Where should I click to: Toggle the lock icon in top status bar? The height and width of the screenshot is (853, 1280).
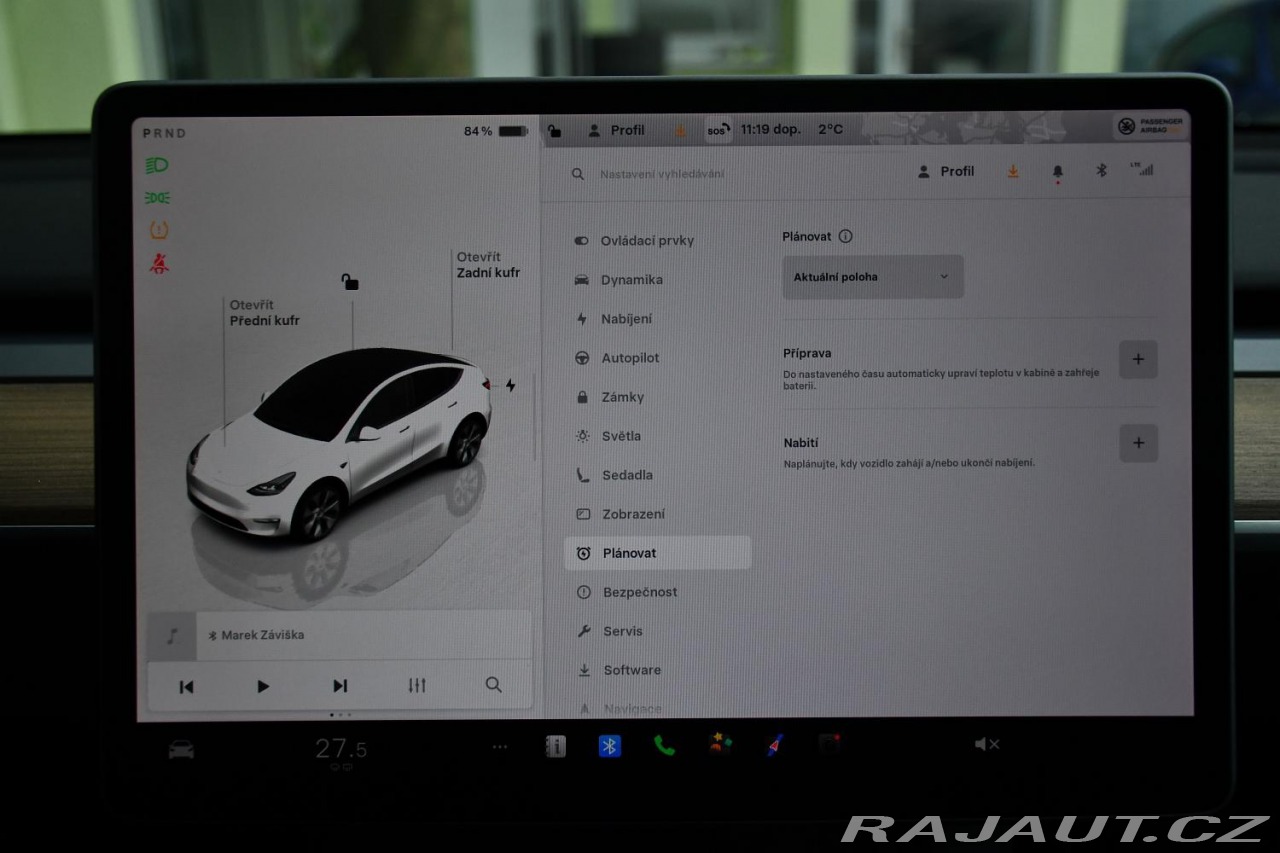pyautogui.click(x=555, y=131)
